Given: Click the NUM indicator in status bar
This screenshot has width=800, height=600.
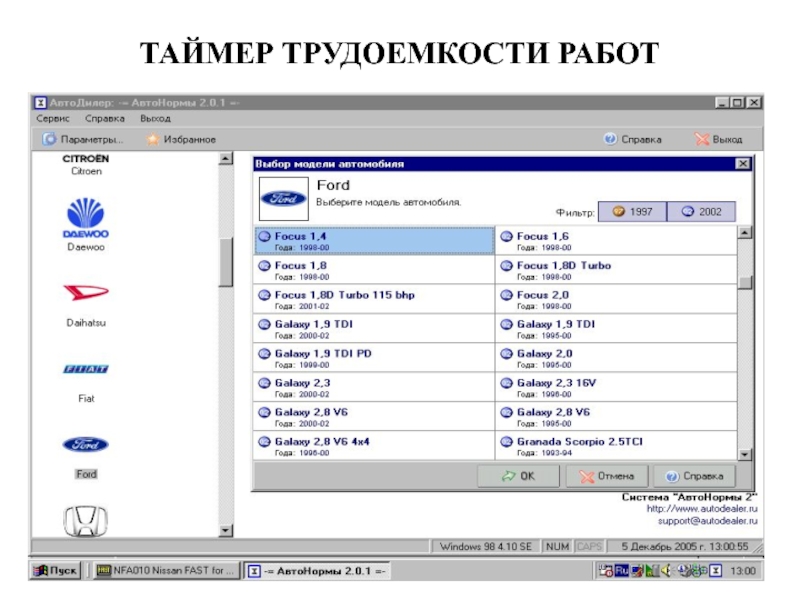Looking at the screenshot, I should tap(557, 546).
